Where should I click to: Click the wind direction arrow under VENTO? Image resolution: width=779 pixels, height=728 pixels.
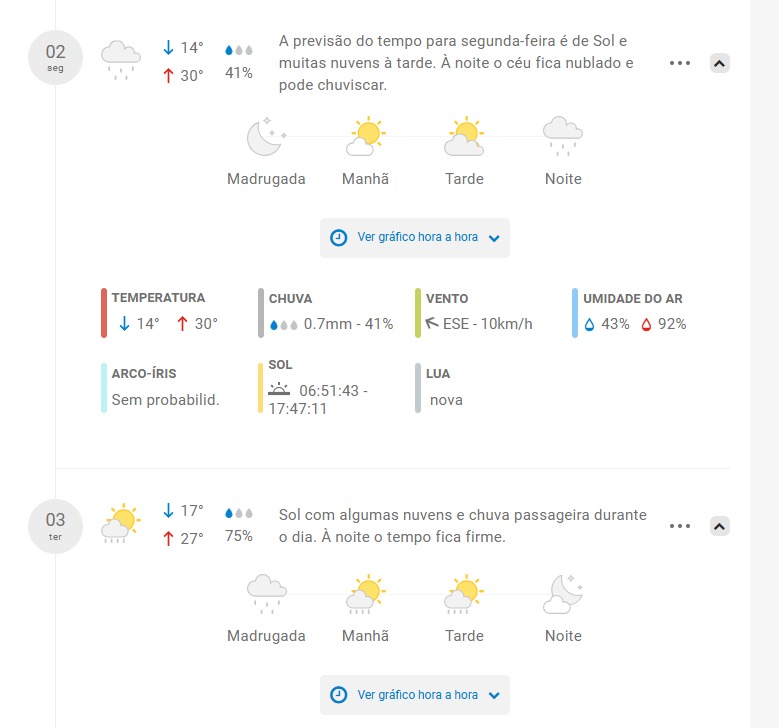(432, 324)
